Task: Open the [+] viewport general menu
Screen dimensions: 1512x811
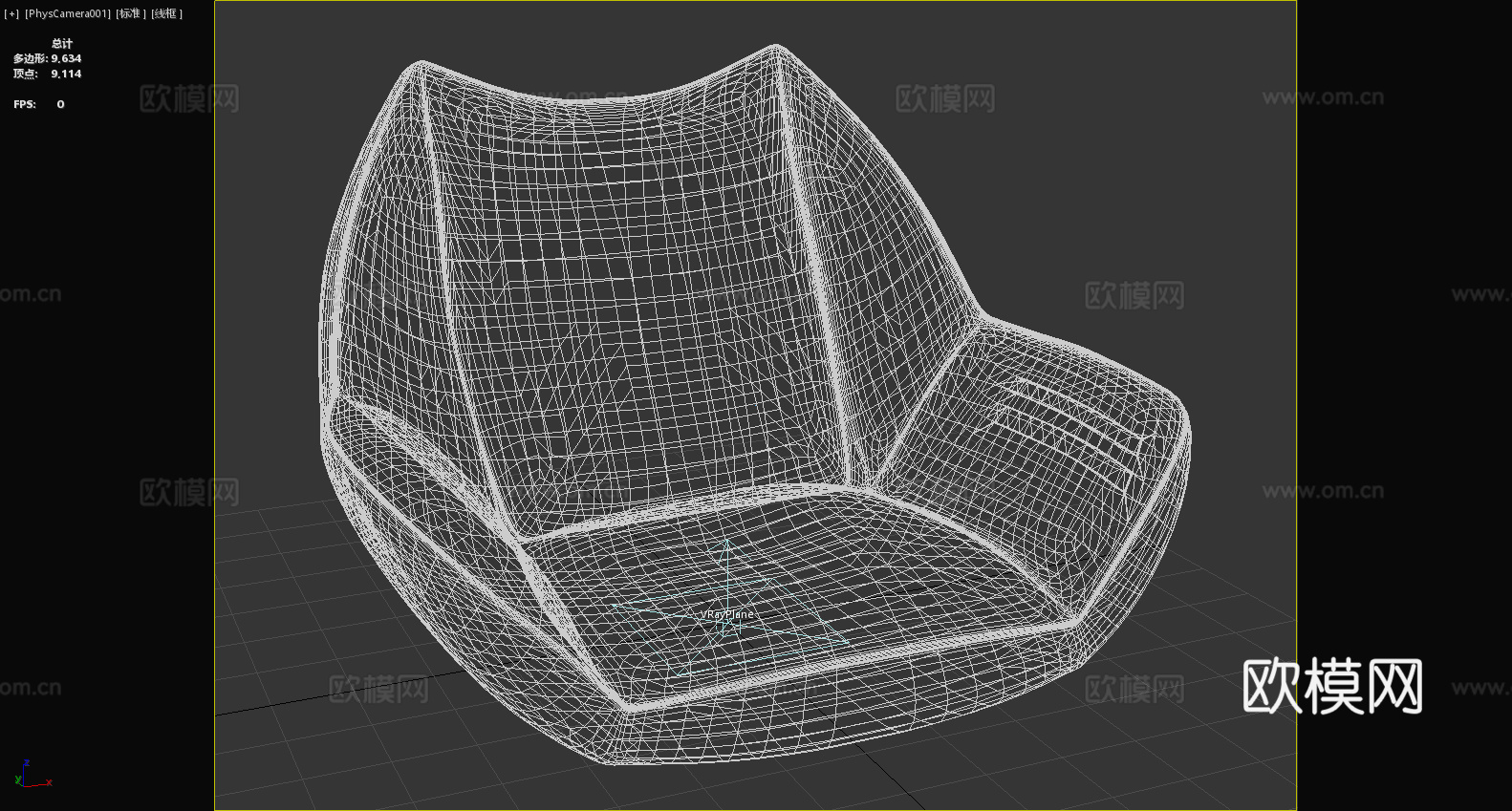Action: (11, 13)
